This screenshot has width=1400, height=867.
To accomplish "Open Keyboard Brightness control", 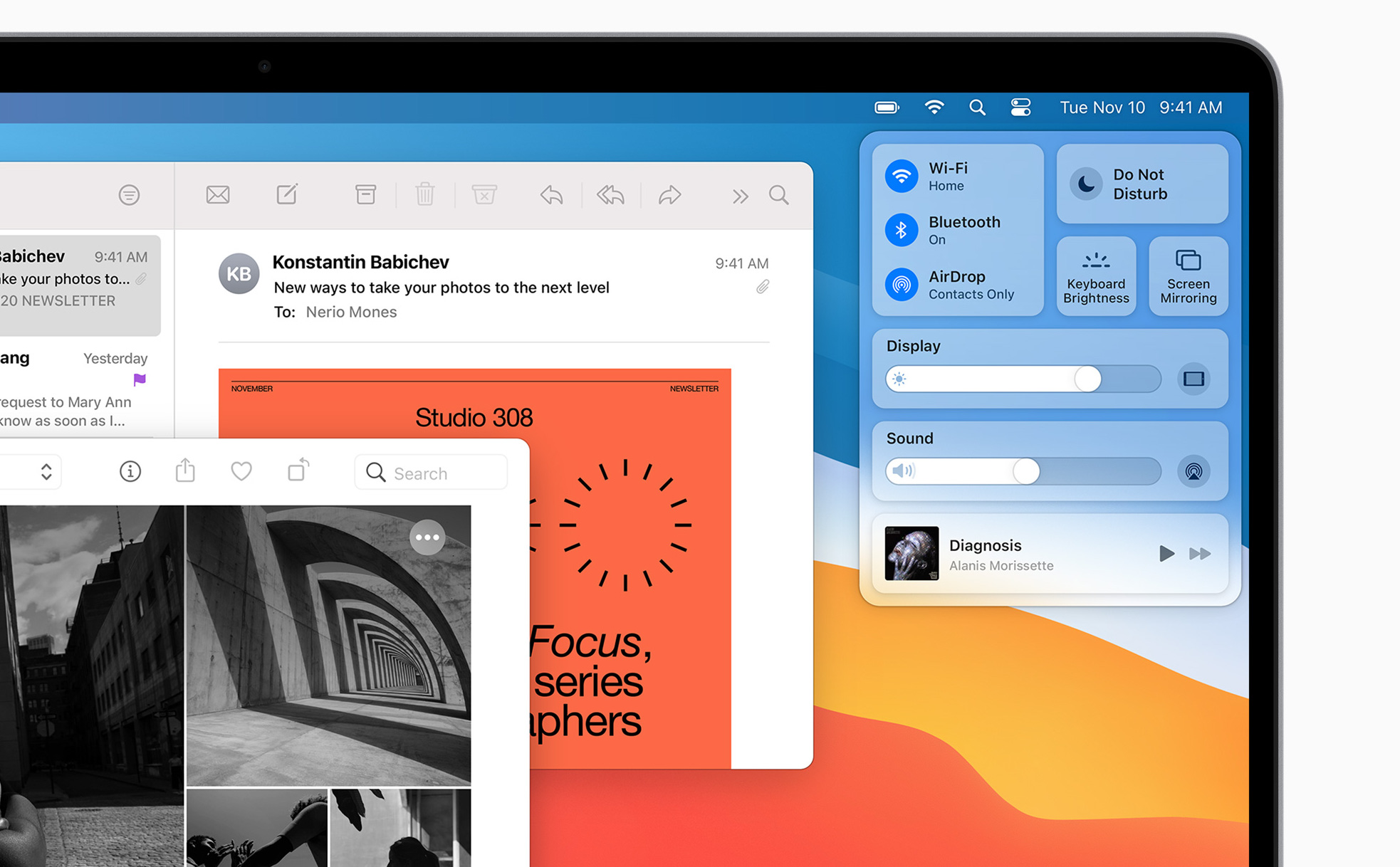I will [x=1096, y=276].
